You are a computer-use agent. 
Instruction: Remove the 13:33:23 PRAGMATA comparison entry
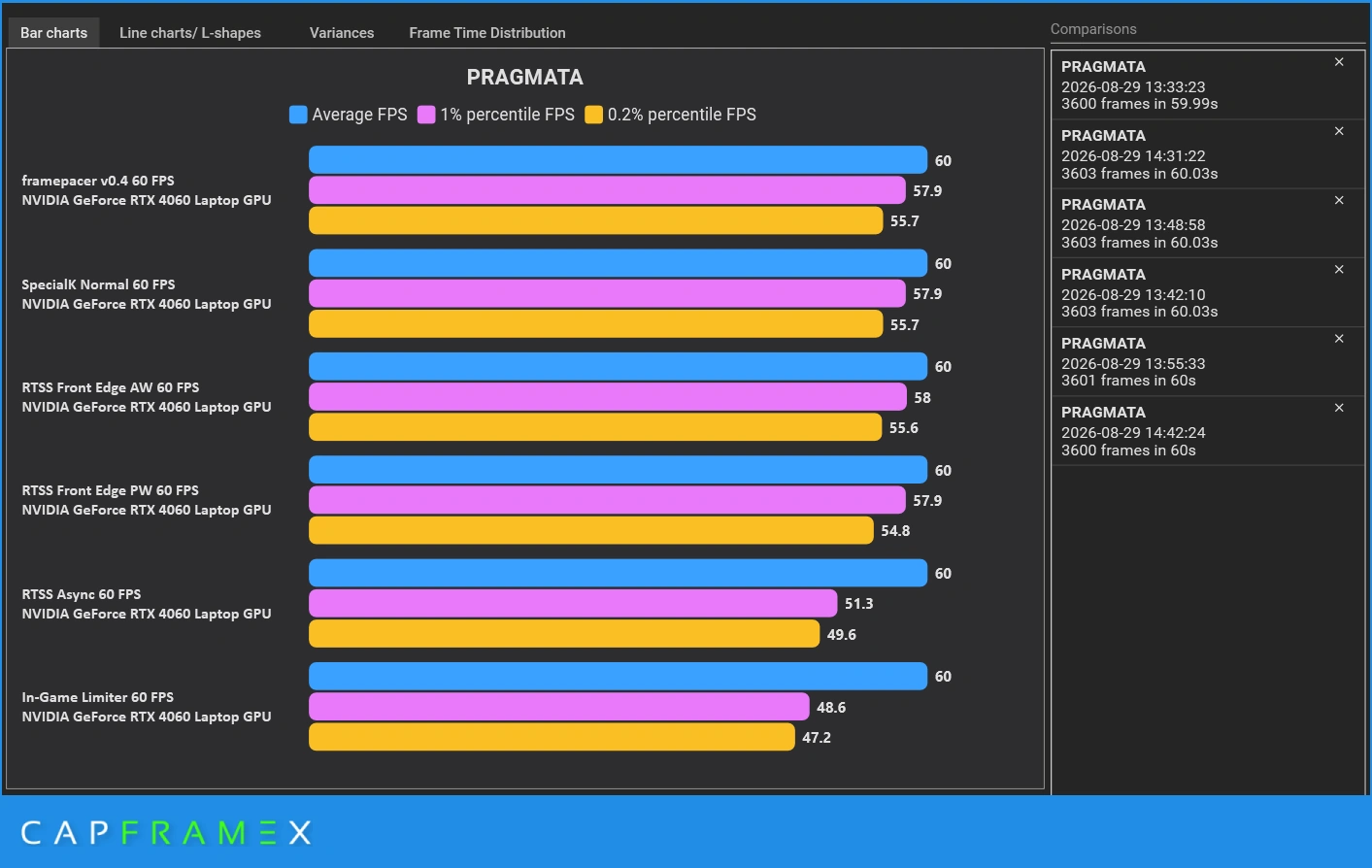[x=1339, y=62]
